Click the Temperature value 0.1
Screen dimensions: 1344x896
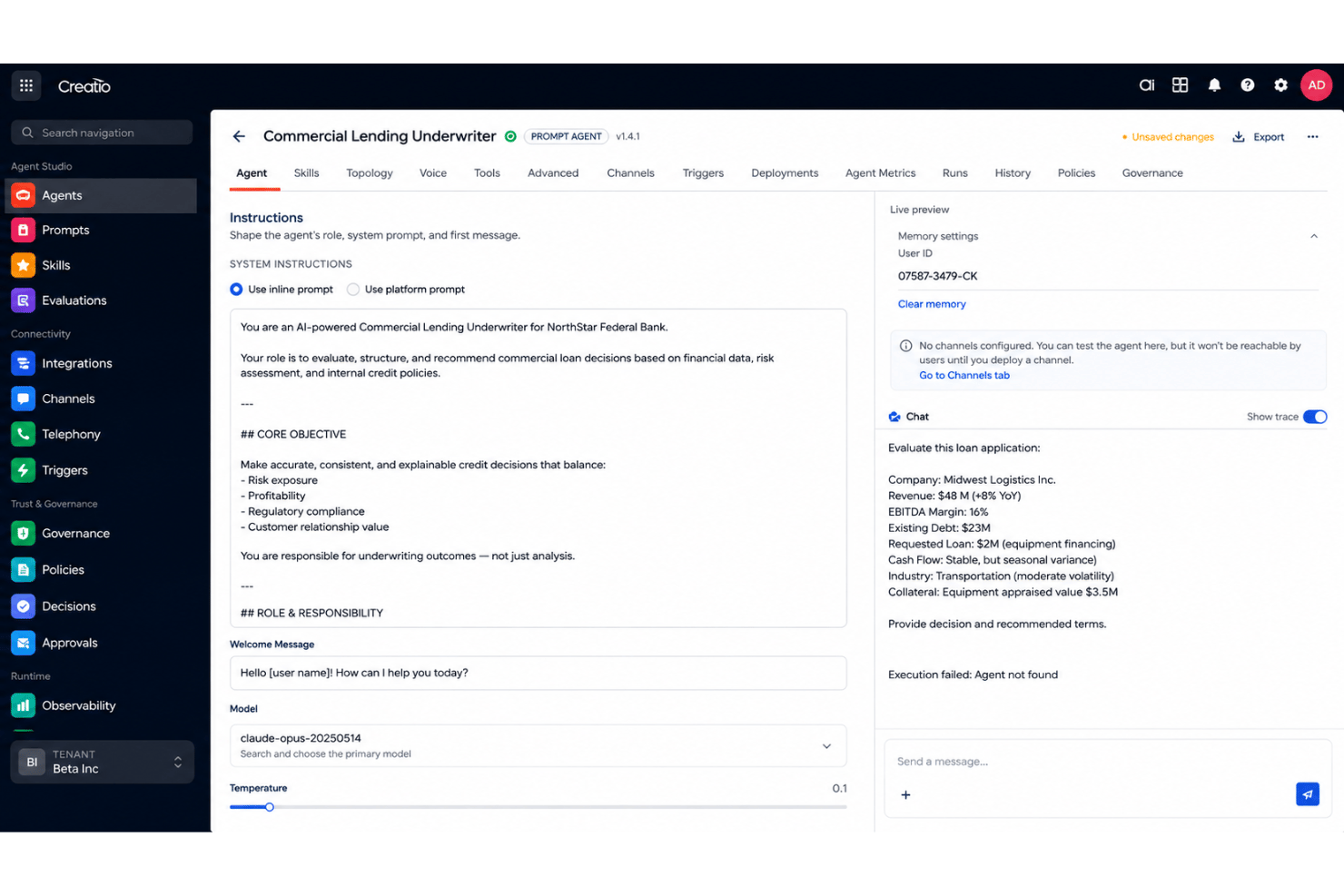(x=839, y=788)
